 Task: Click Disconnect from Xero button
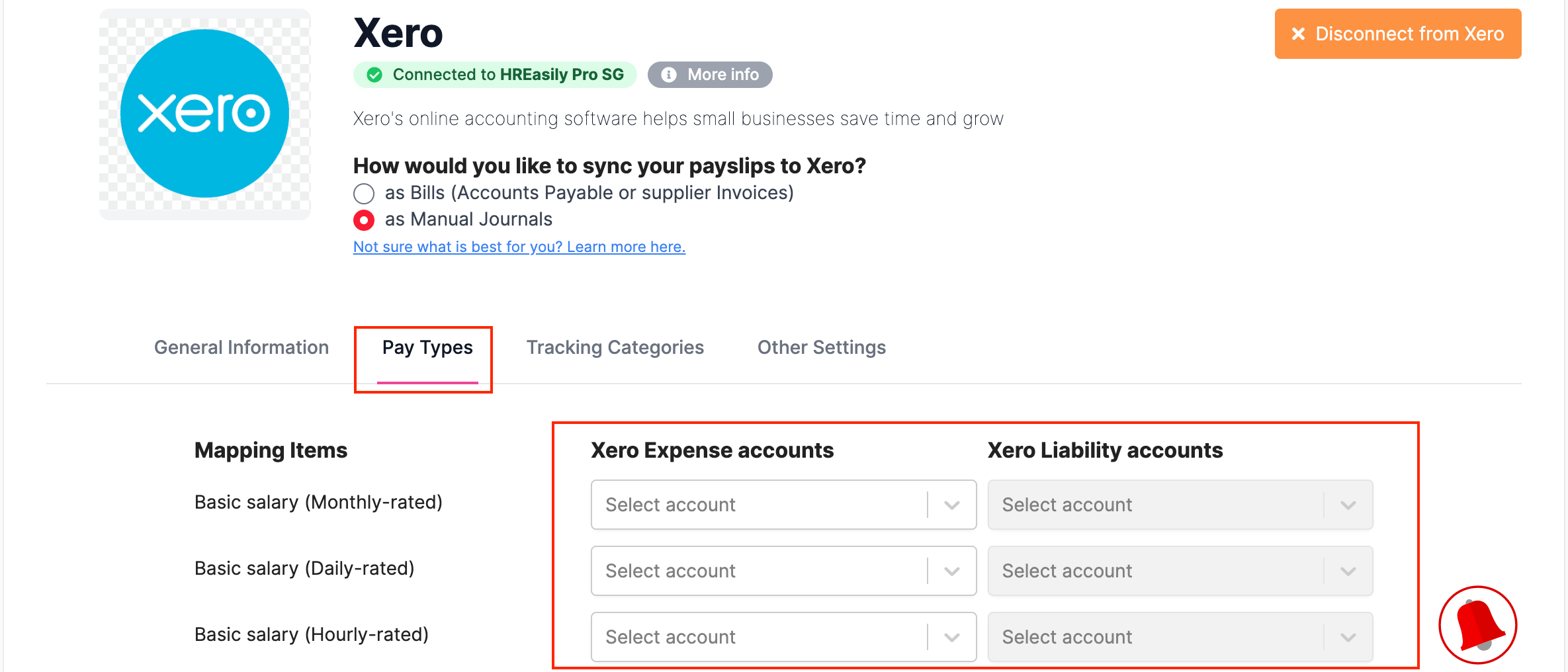[x=1398, y=34]
